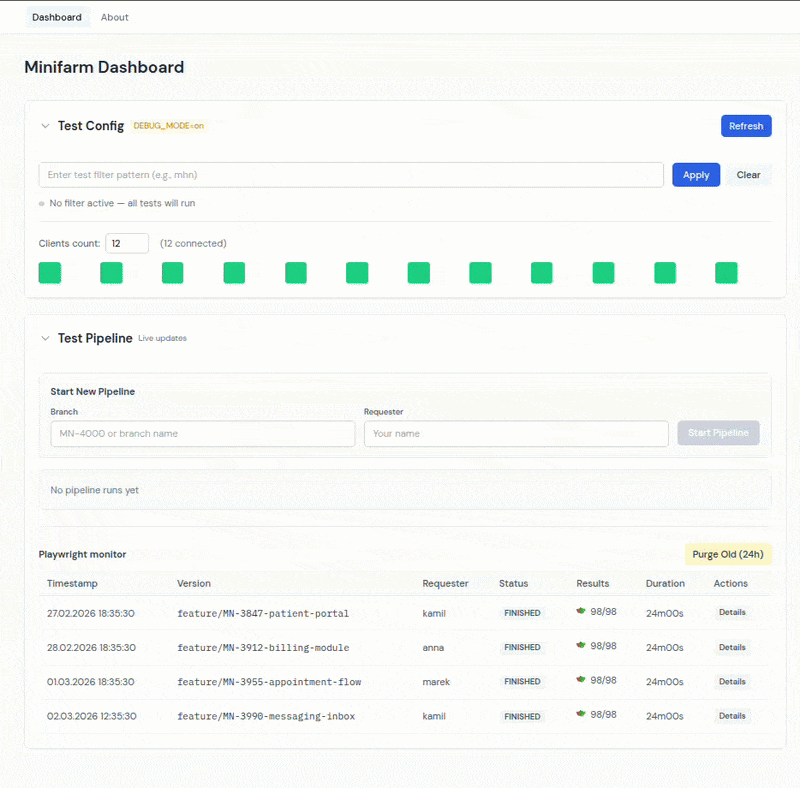Apply the test filter pattern
This screenshot has height=788, width=800.
pyautogui.click(x=696, y=175)
